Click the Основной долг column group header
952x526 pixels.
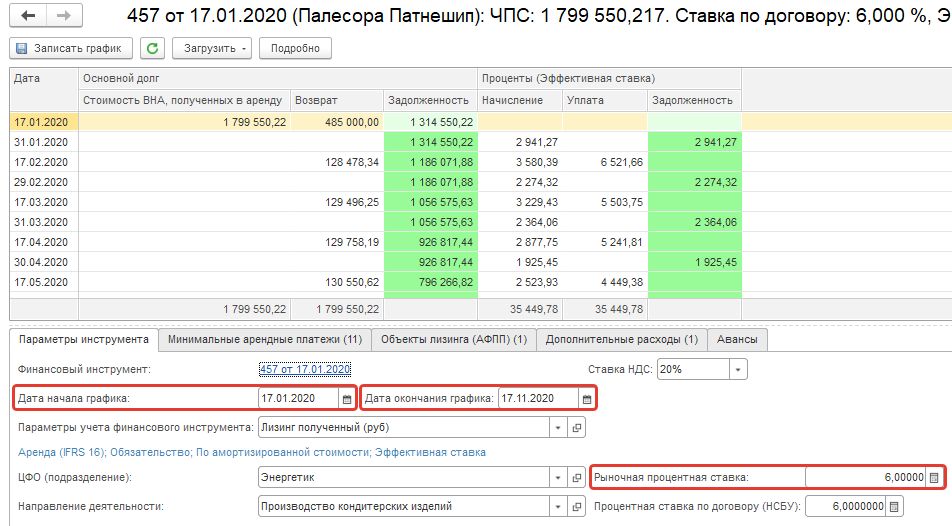tap(277, 78)
